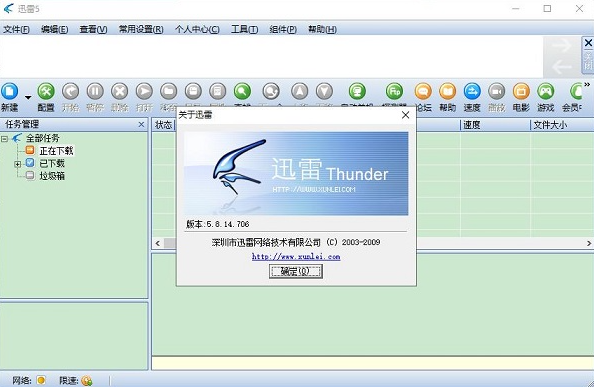Screen dimensions: 594x387
Task: Close the 任务管理 panel
Action: [141, 124]
